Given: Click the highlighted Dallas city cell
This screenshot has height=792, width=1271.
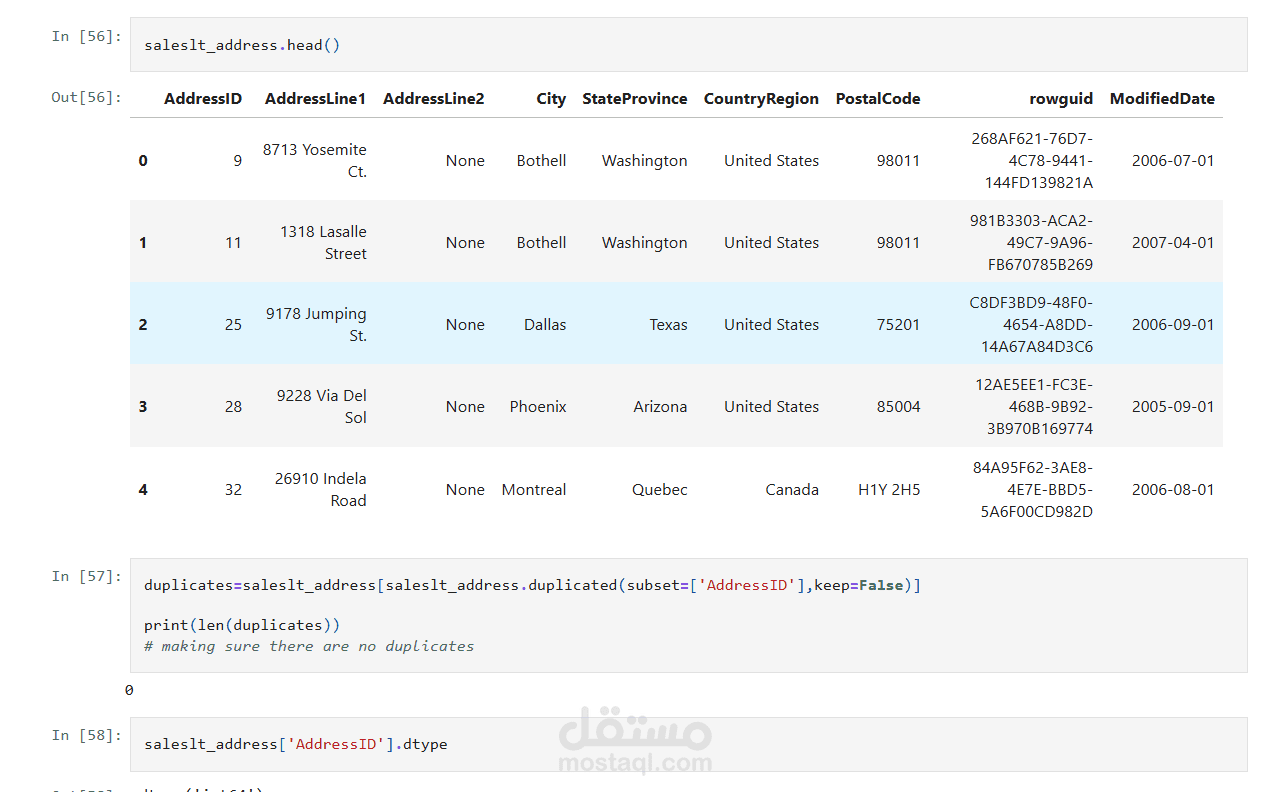Looking at the screenshot, I should coord(545,325).
